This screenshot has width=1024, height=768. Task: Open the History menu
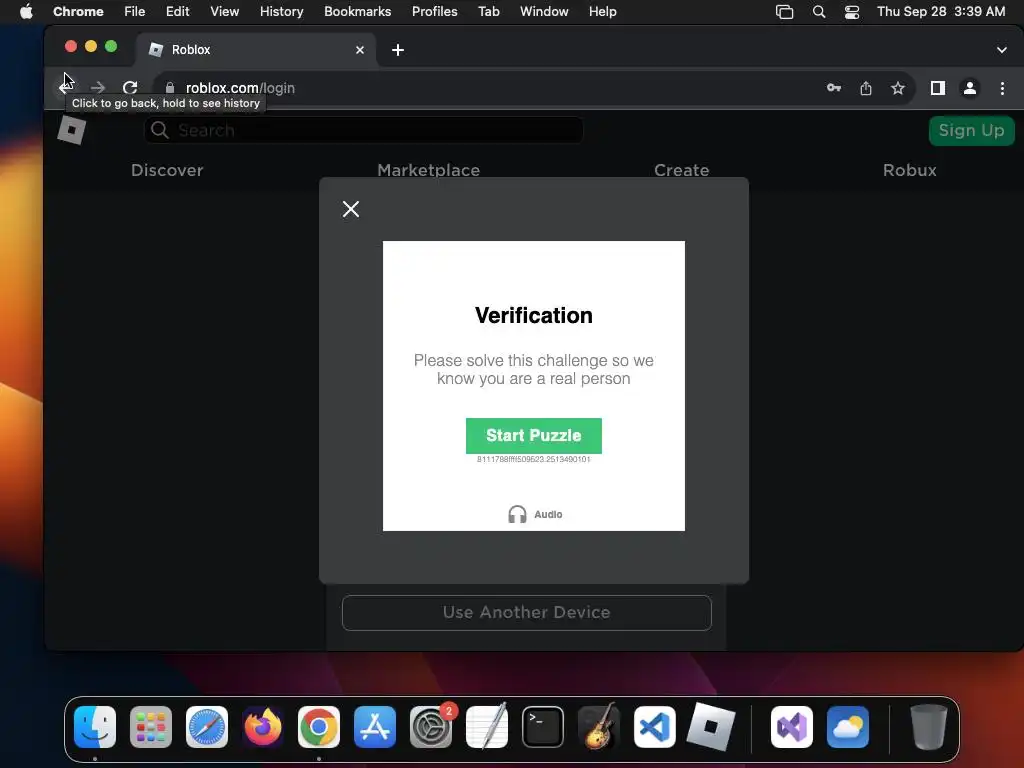click(281, 12)
